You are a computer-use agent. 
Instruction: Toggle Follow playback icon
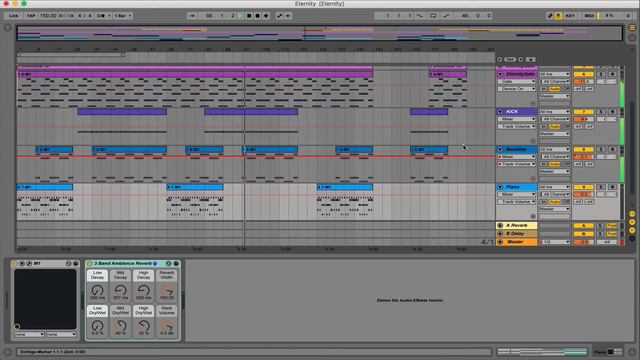click(x=192, y=16)
